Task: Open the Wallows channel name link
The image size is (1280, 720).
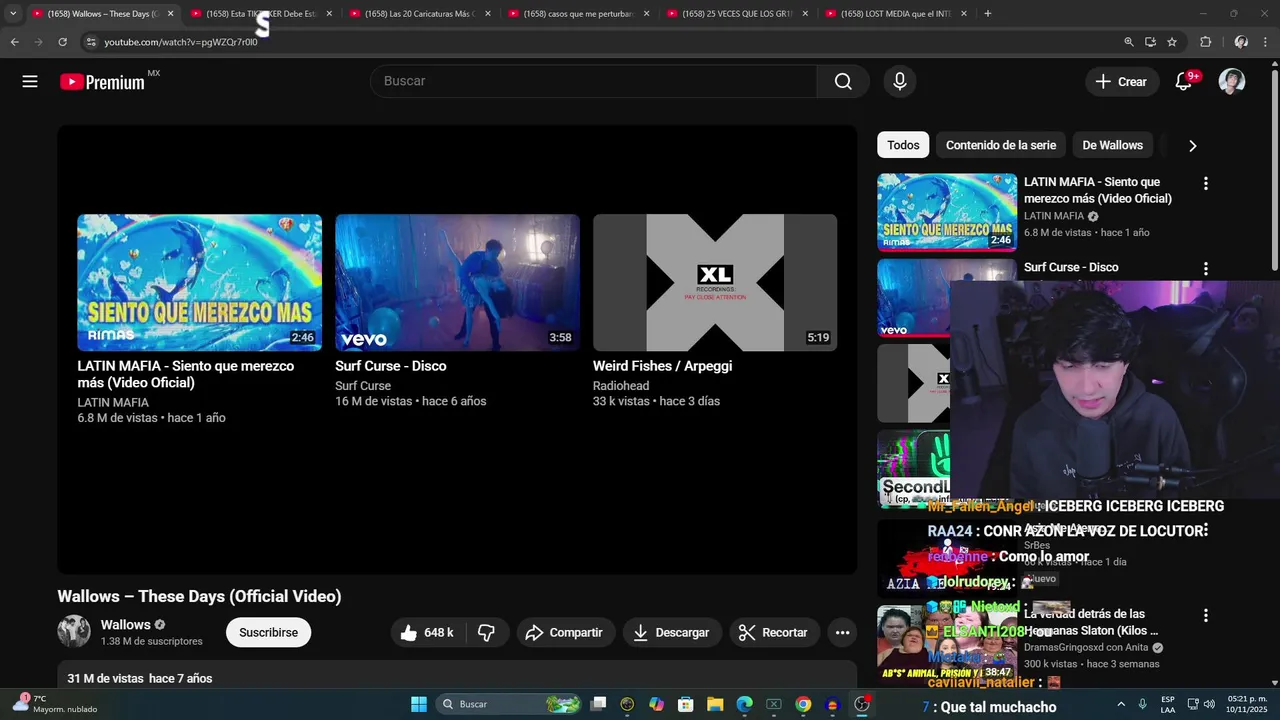Action: 126,625
